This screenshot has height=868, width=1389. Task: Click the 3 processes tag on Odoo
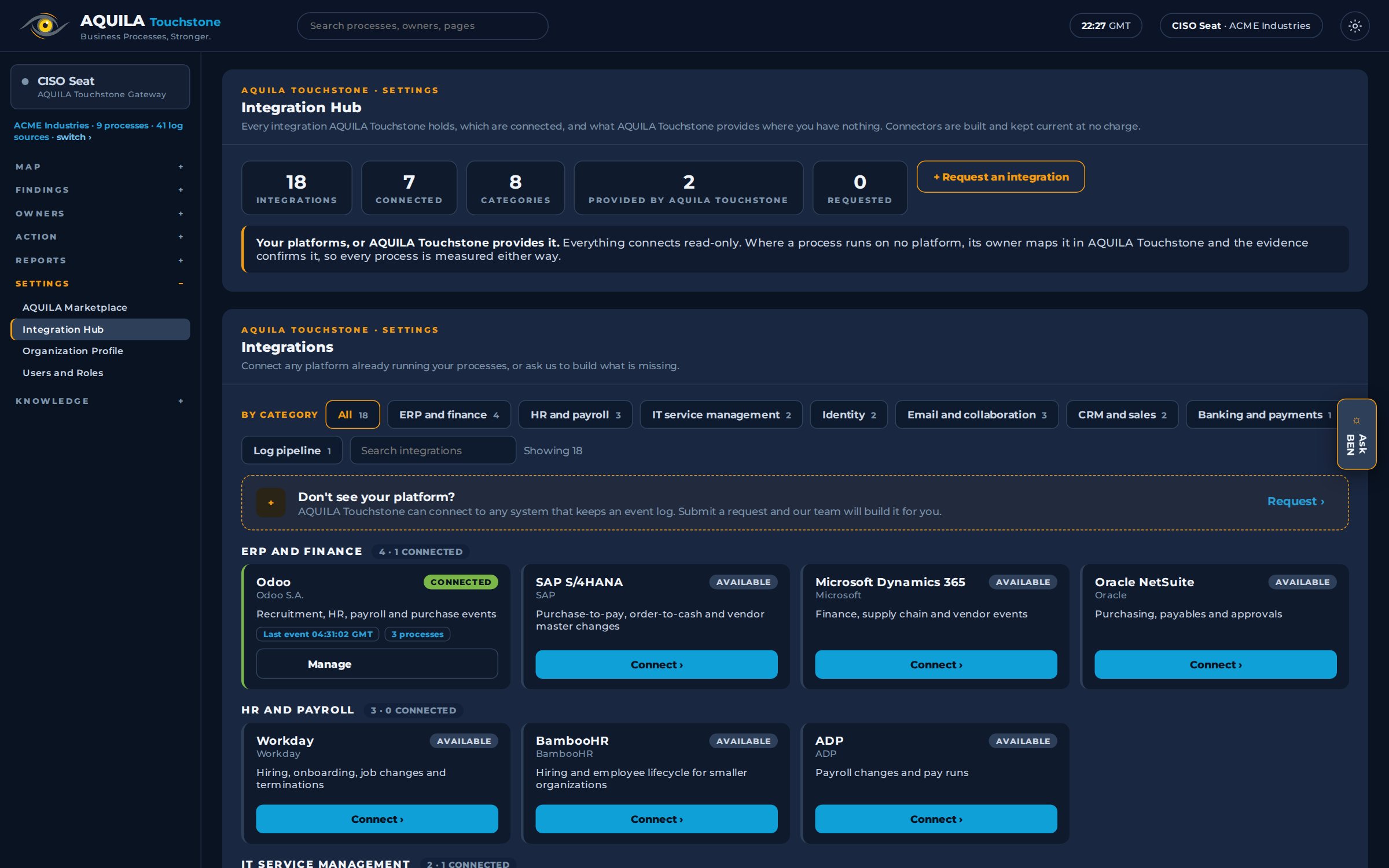(x=417, y=634)
